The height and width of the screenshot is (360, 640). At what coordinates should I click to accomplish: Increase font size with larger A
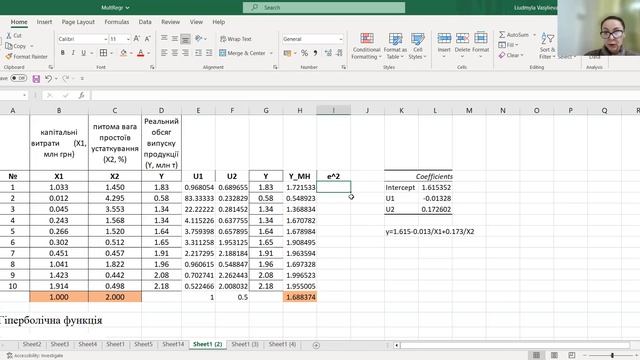click(x=137, y=39)
